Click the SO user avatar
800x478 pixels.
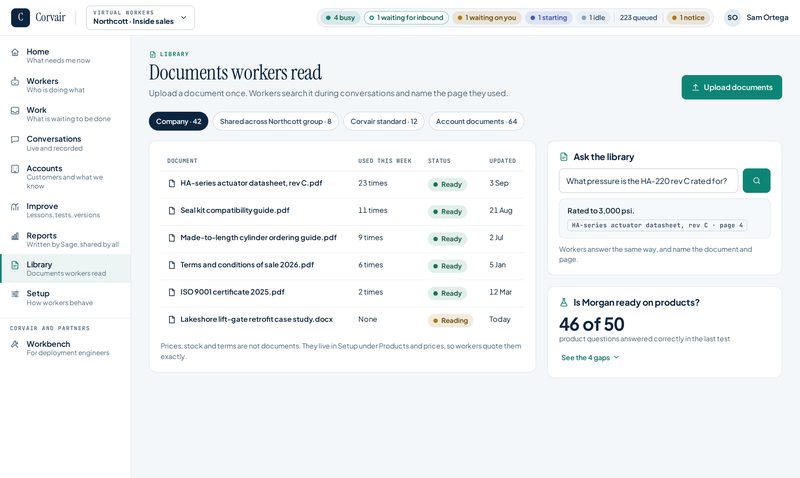tap(733, 17)
